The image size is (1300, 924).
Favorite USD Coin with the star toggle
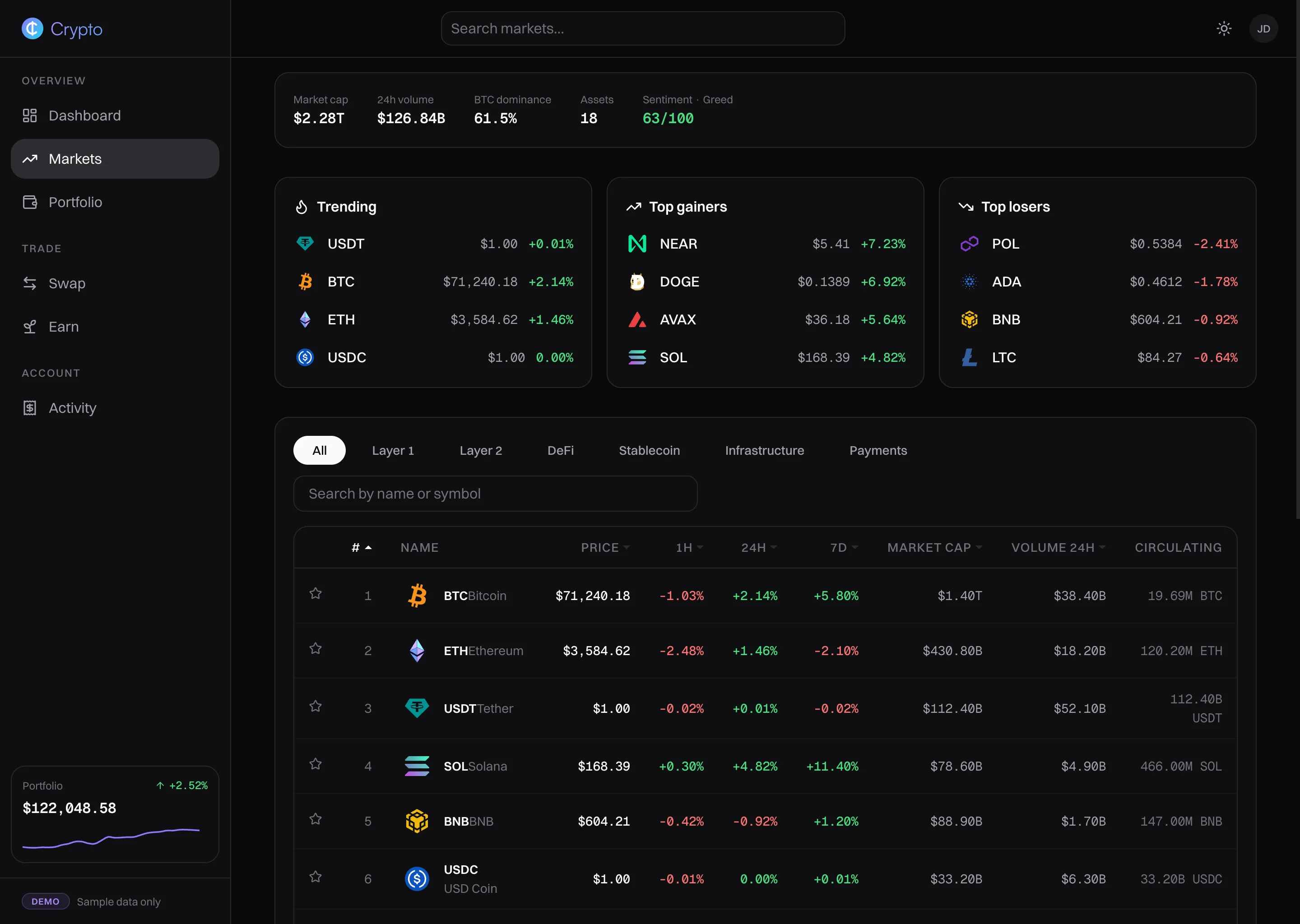316,877
